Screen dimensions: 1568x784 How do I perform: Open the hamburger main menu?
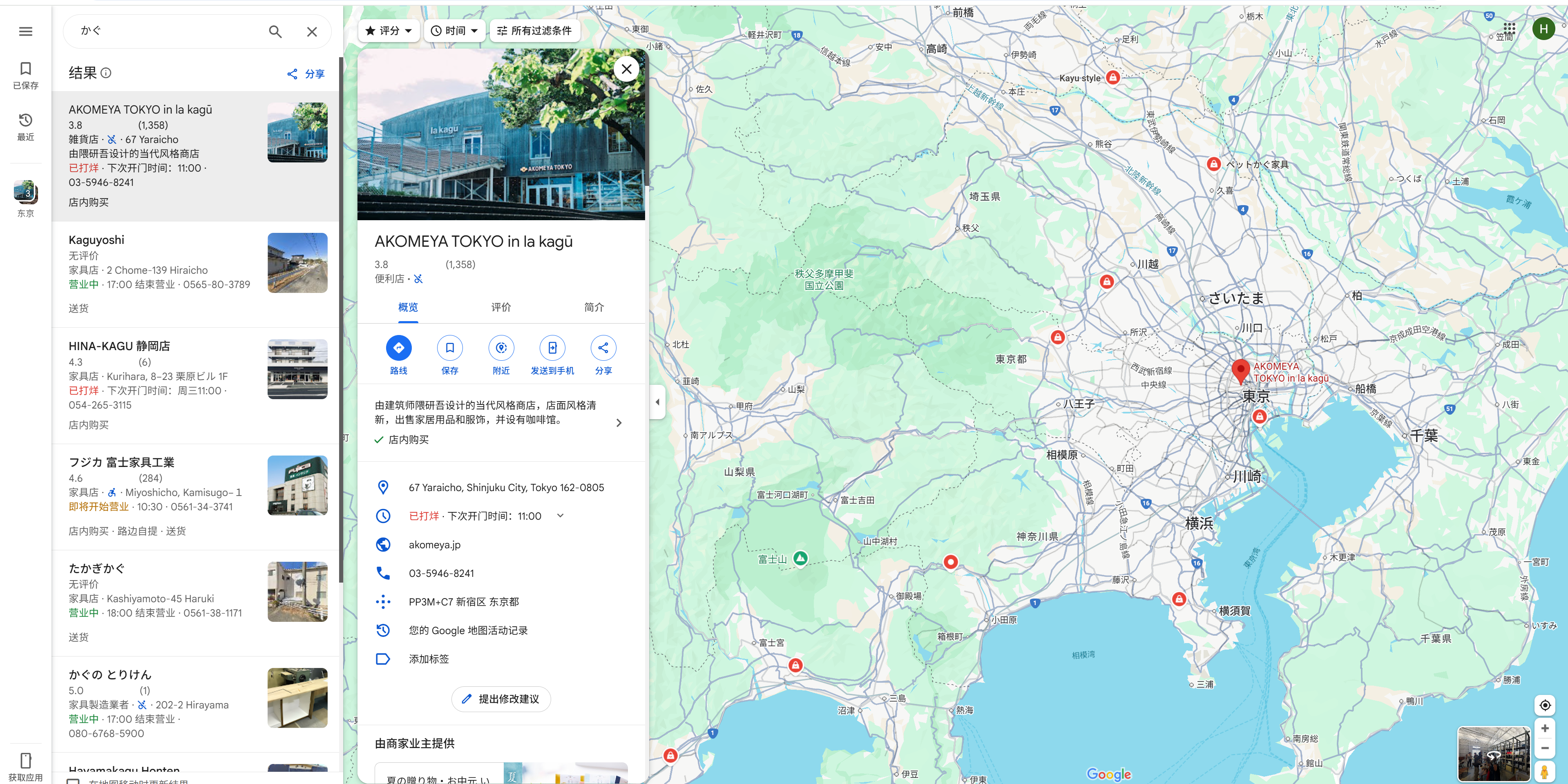(x=26, y=31)
